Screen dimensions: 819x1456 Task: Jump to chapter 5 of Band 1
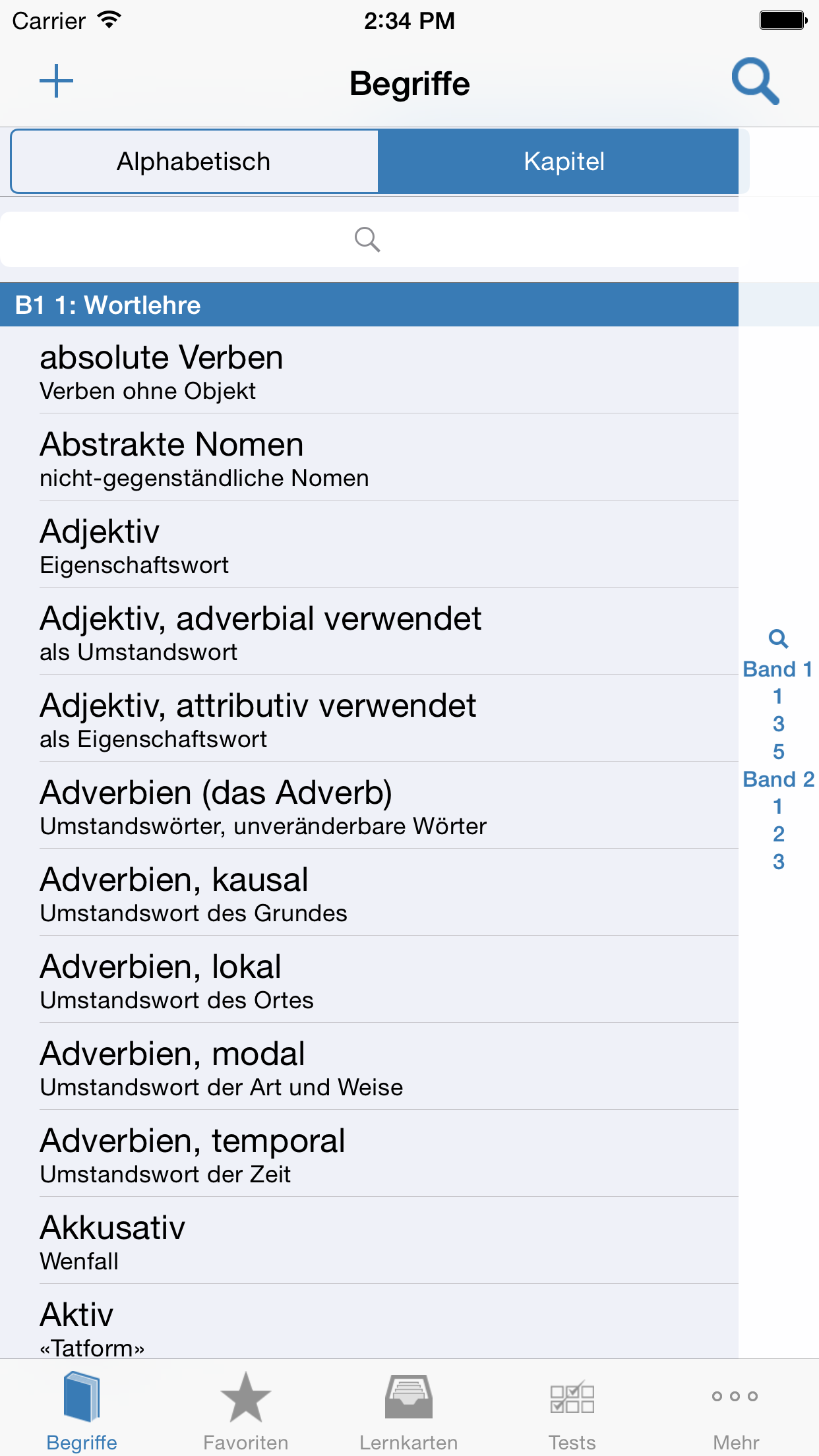(x=778, y=752)
